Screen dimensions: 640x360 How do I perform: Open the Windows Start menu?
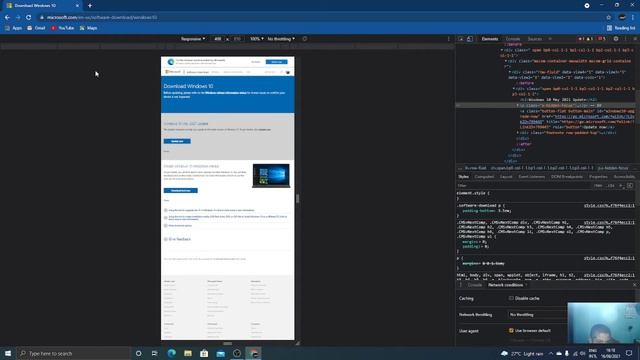tap(8, 353)
